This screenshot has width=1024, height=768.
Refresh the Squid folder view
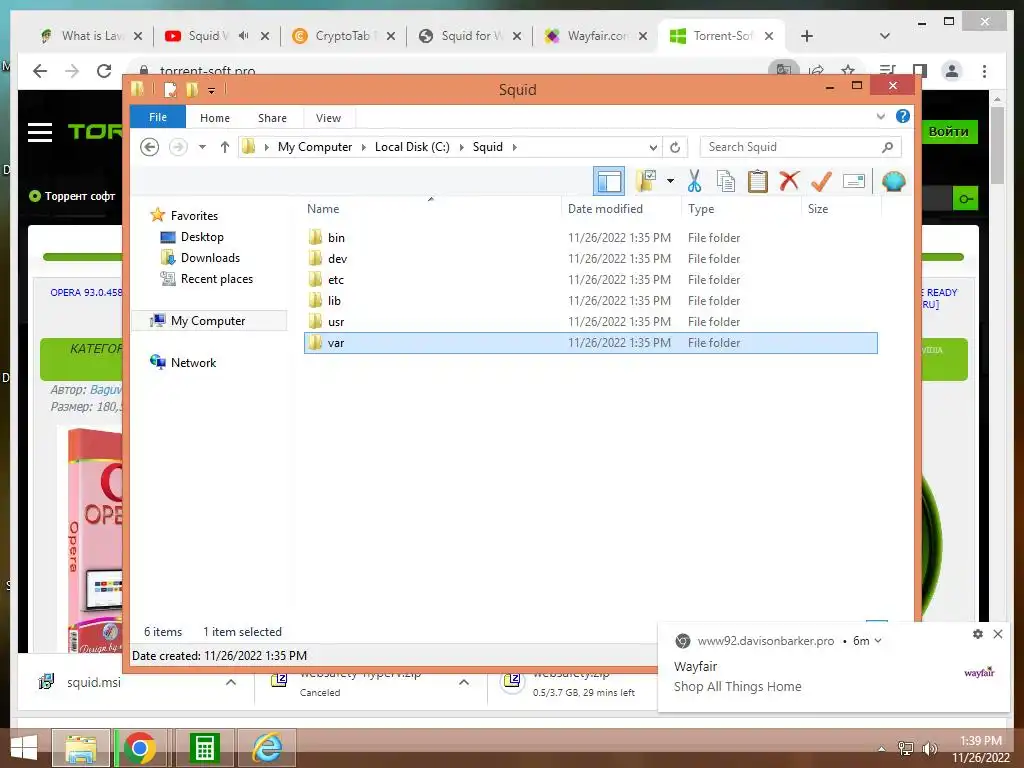coord(675,147)
